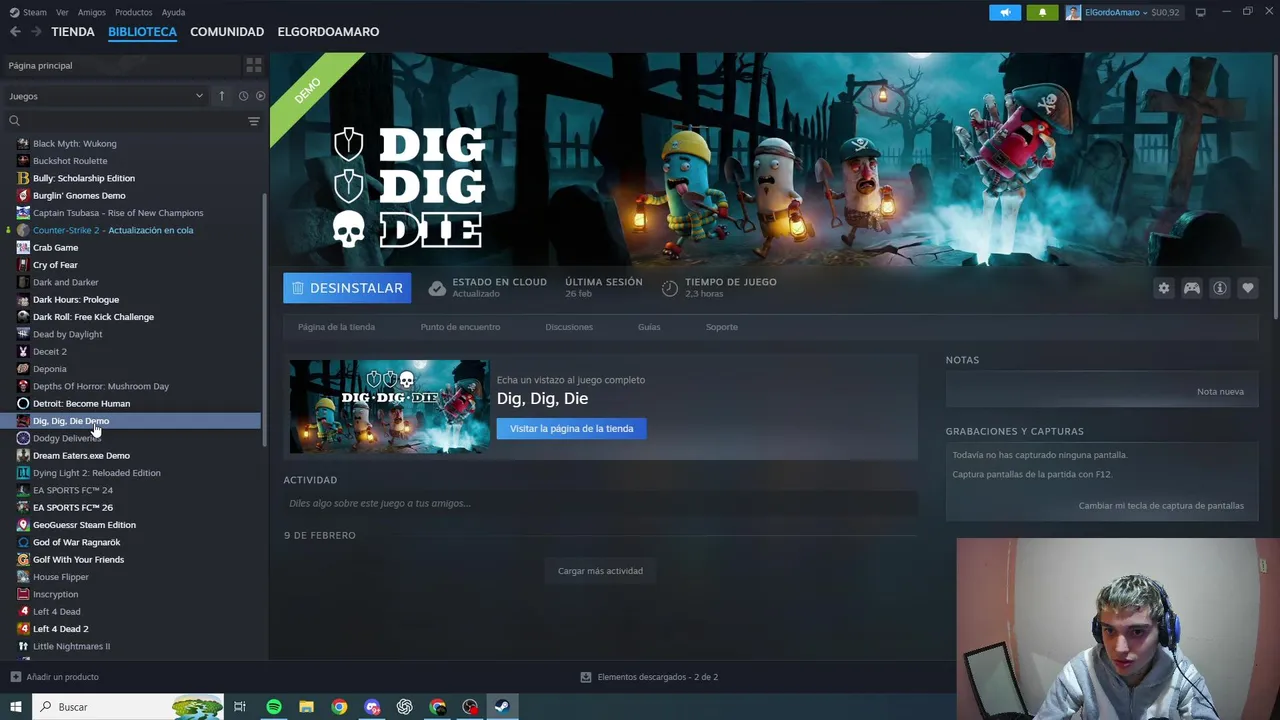Image resolution: width=1280 pixels, height=720 pixels.
Task: Open the green notifications bell
Action: pyautogui.click(x=1042, y=12)
